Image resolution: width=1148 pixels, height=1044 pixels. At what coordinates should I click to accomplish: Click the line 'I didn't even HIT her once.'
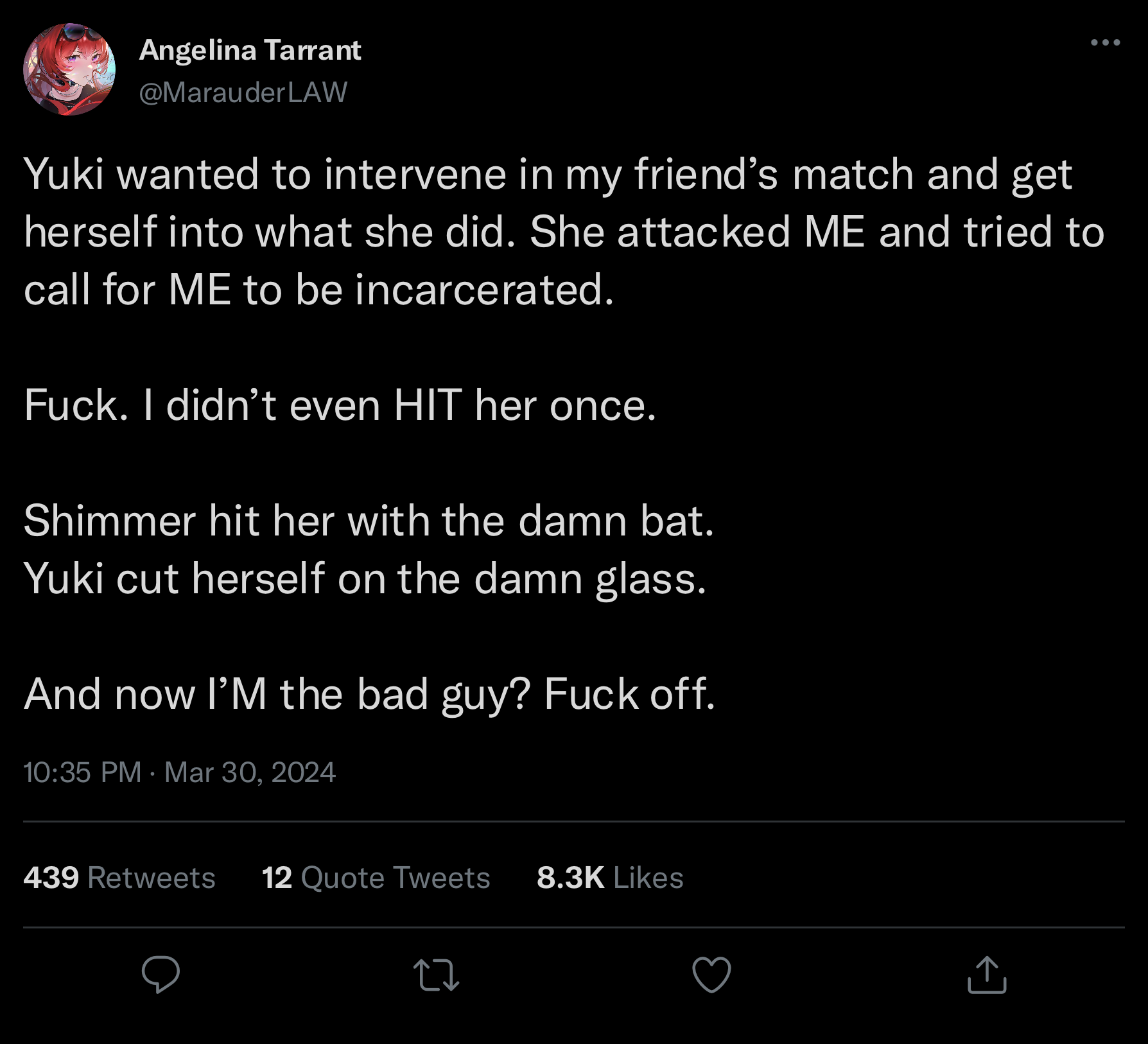tap(340, 405)
